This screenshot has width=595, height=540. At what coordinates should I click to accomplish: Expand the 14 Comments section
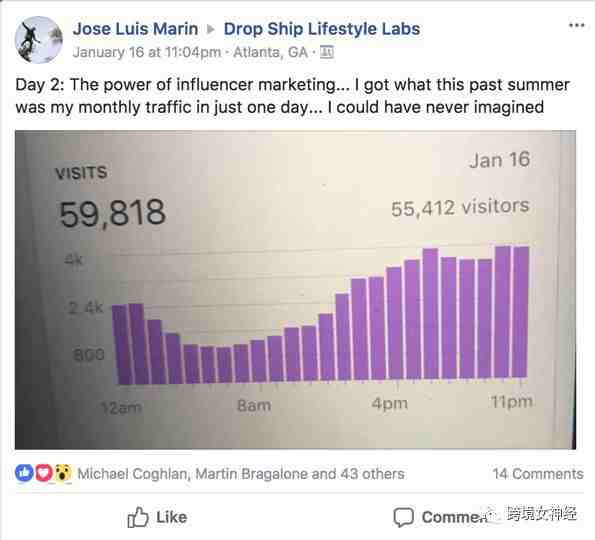pos(538,474)
